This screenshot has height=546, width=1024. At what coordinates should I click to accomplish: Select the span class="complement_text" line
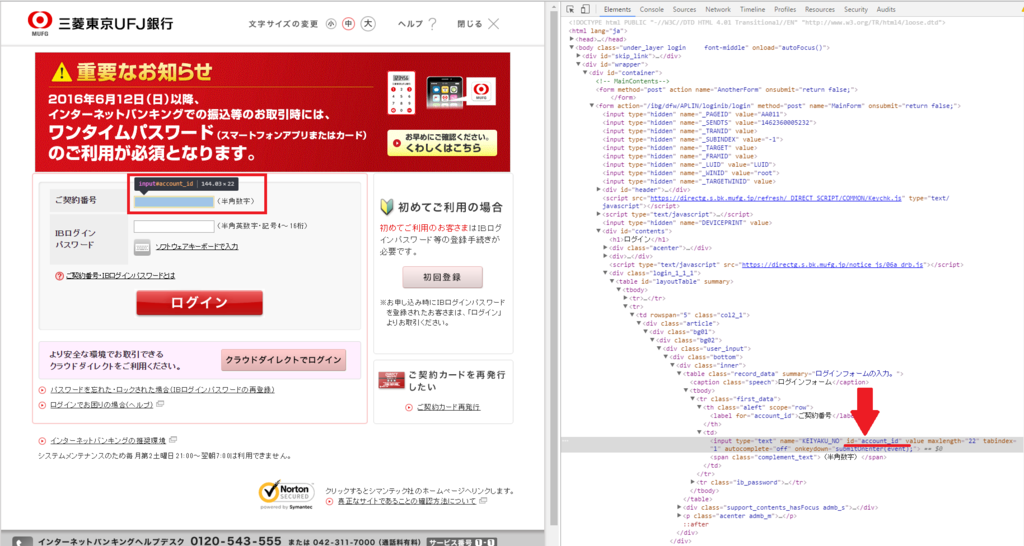tap(798, 458)
